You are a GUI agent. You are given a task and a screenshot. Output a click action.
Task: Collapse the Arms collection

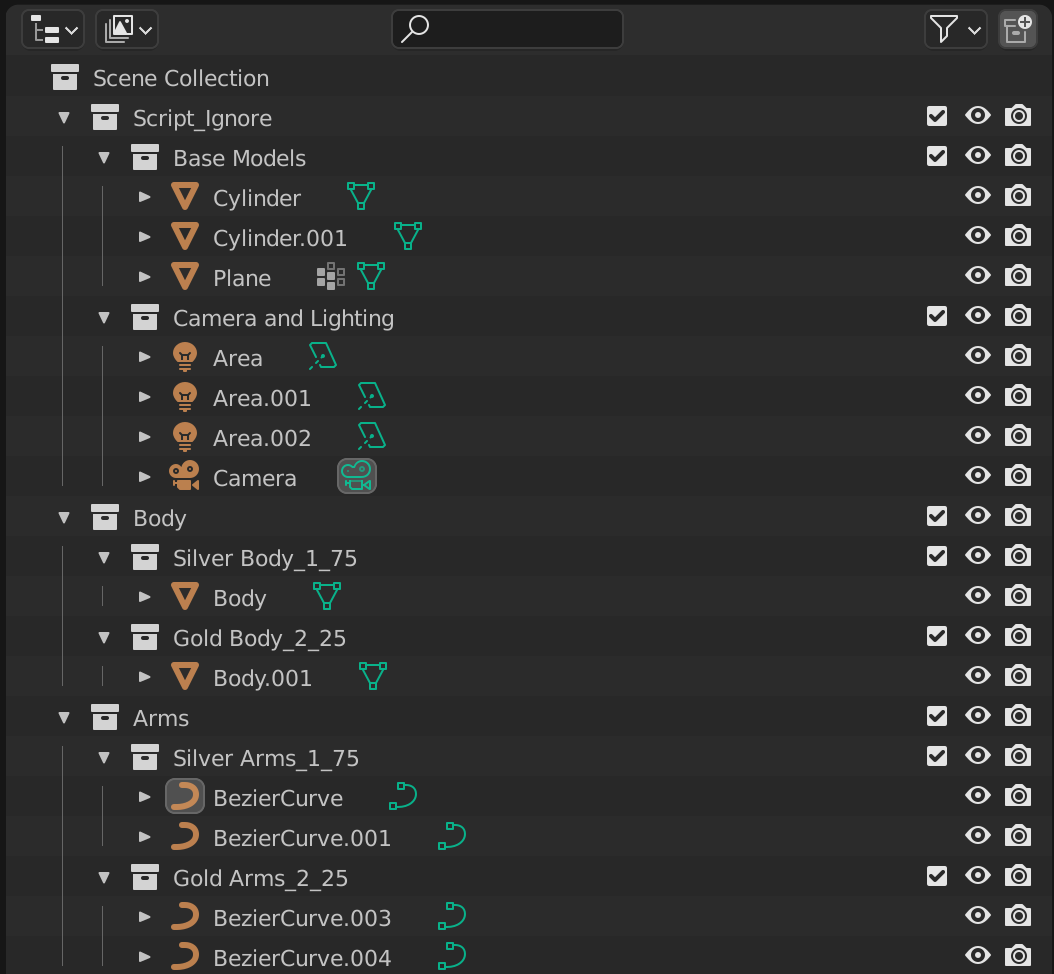pos(65,718)
